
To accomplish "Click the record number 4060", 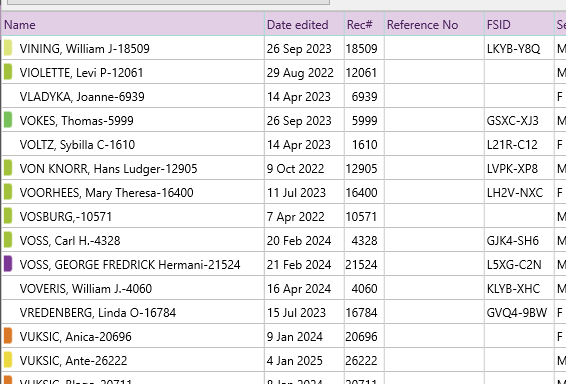I will (x=365, y=289).
